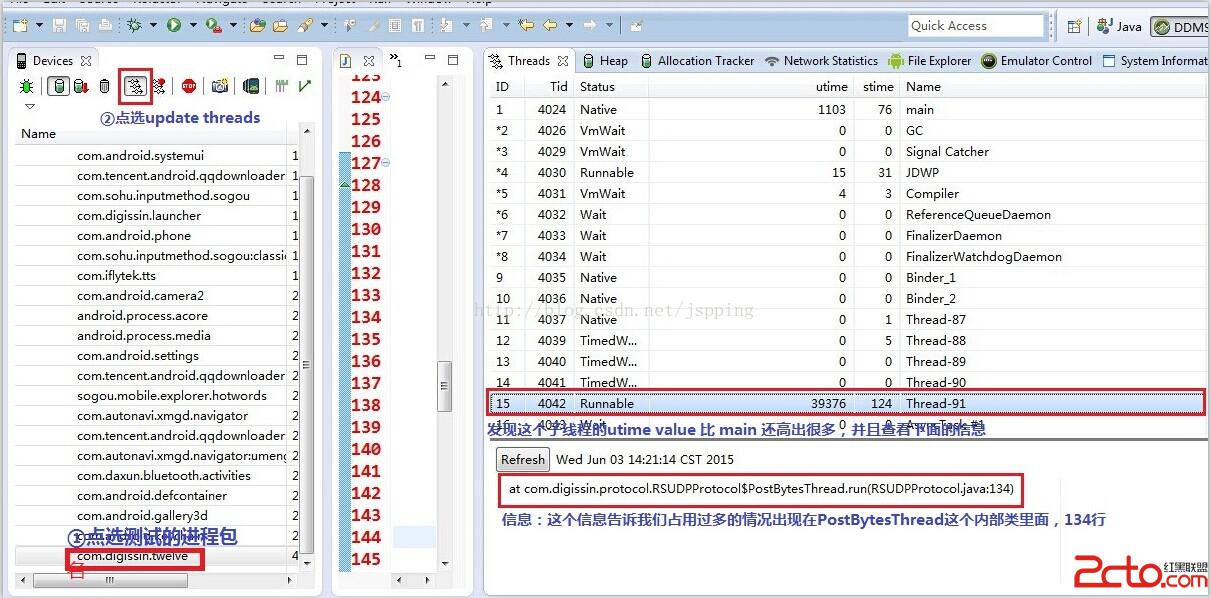Screen dimensions: 1211x598
Task: Click the New file icon in main toolbar
Action: (x=20, y=25)
